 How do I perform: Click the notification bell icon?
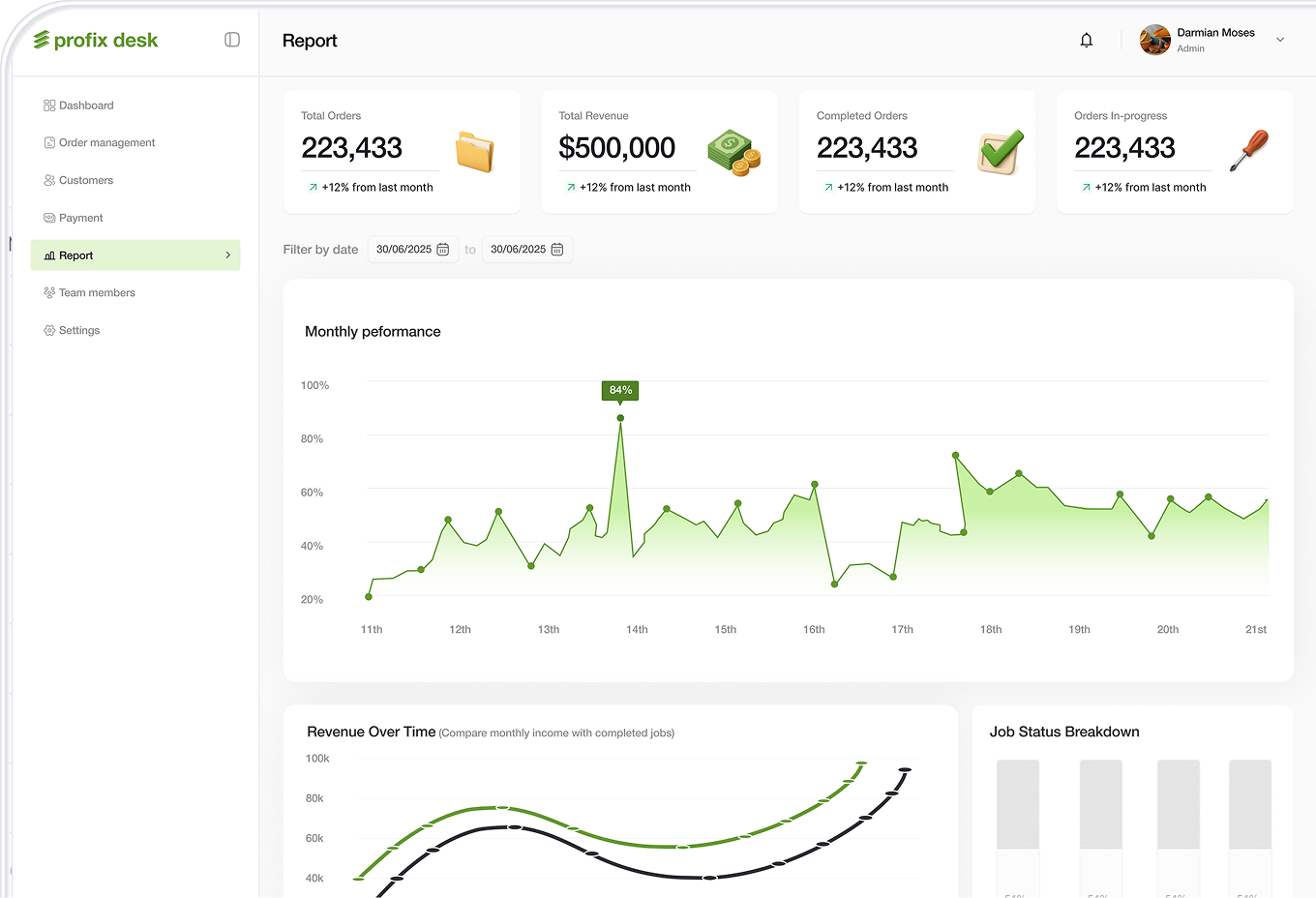click(1086, 40)
